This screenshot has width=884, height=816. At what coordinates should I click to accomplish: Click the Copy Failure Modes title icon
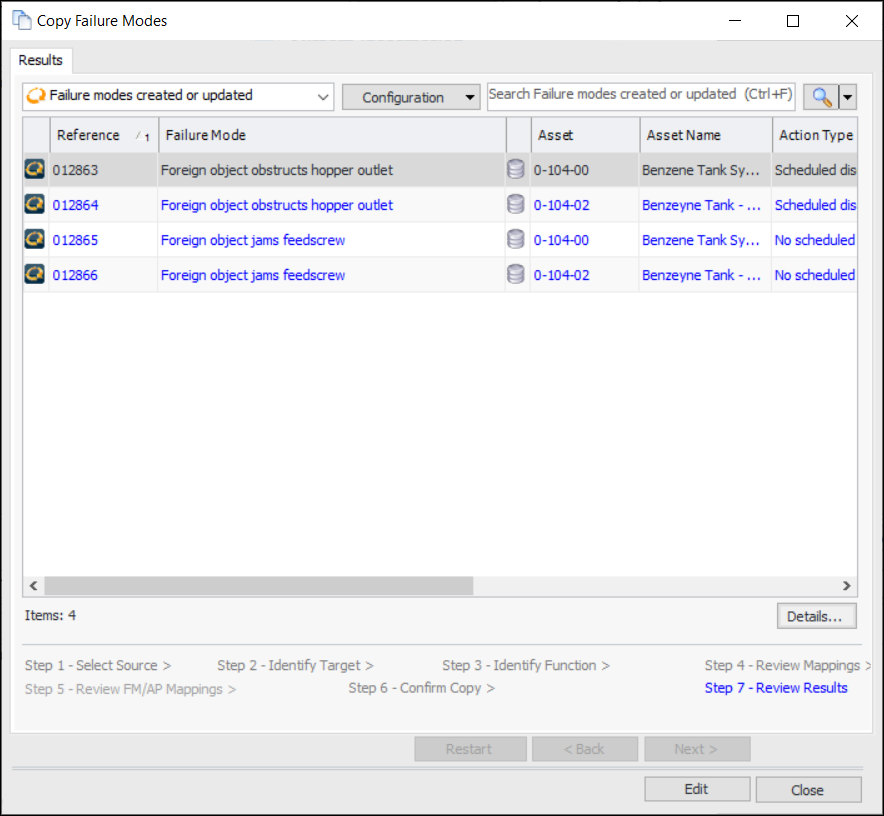pyautogui.click(x=21, y=20)
